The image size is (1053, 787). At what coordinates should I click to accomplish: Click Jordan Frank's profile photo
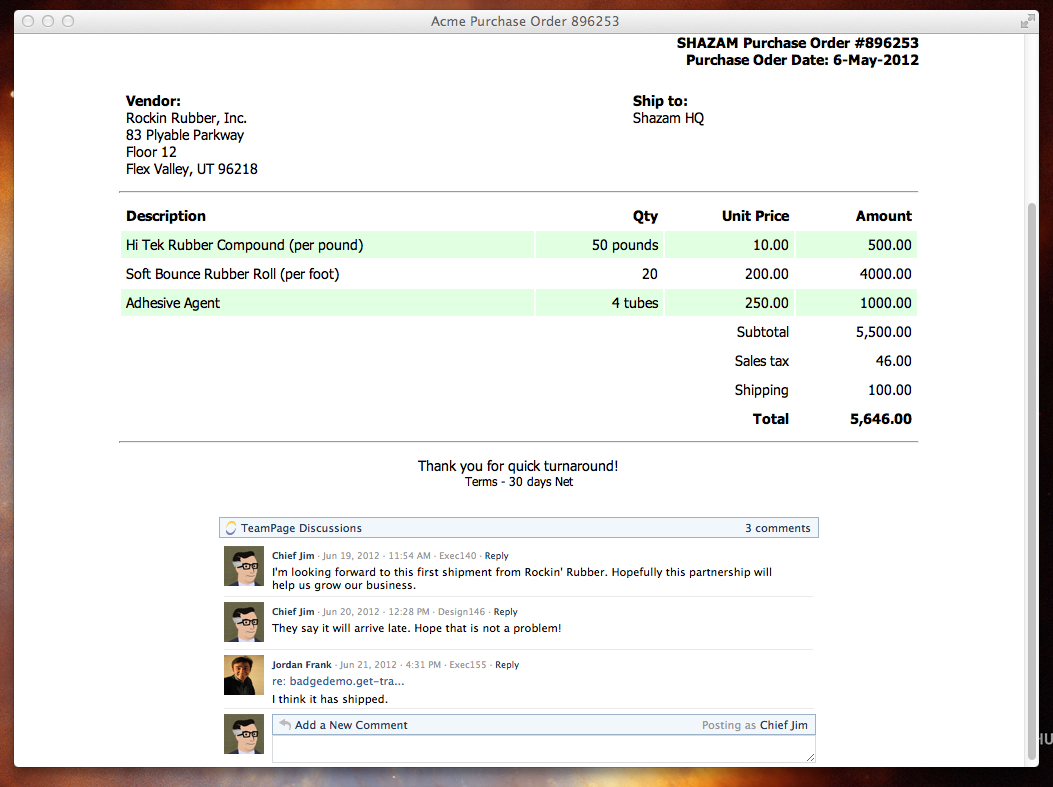[x=243, y=675]
